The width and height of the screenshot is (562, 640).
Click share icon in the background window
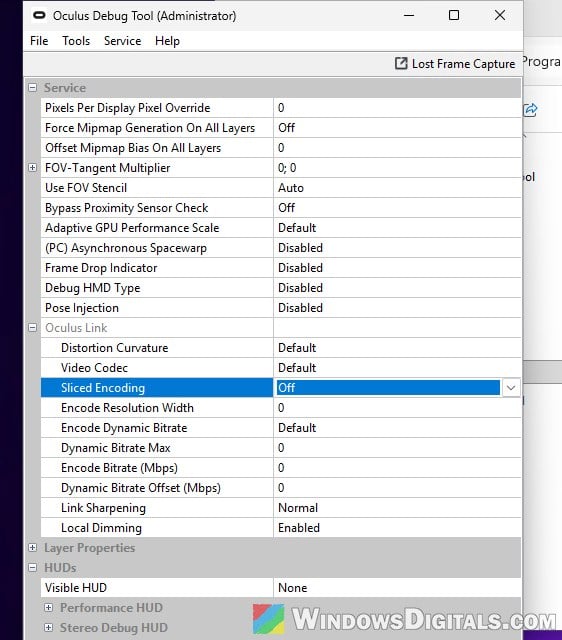click(531, 110)
